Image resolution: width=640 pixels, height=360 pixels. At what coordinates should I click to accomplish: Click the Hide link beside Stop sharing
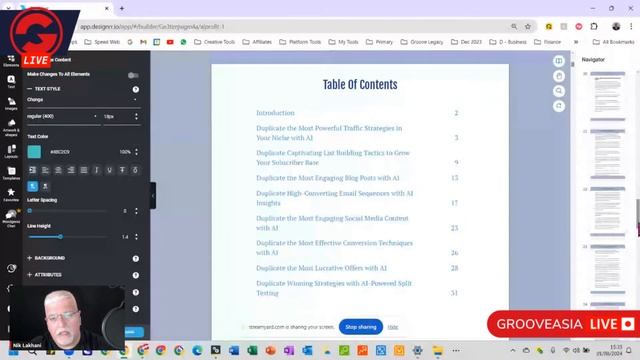pyautogui.click(x=393, y=327)
